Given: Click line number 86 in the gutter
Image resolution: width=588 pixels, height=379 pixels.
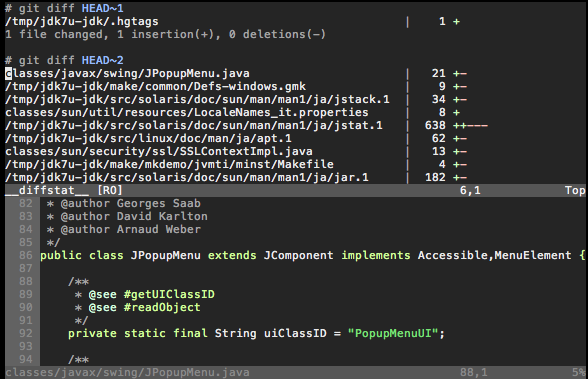Looking at the screenshot, I should coord(26,255).
